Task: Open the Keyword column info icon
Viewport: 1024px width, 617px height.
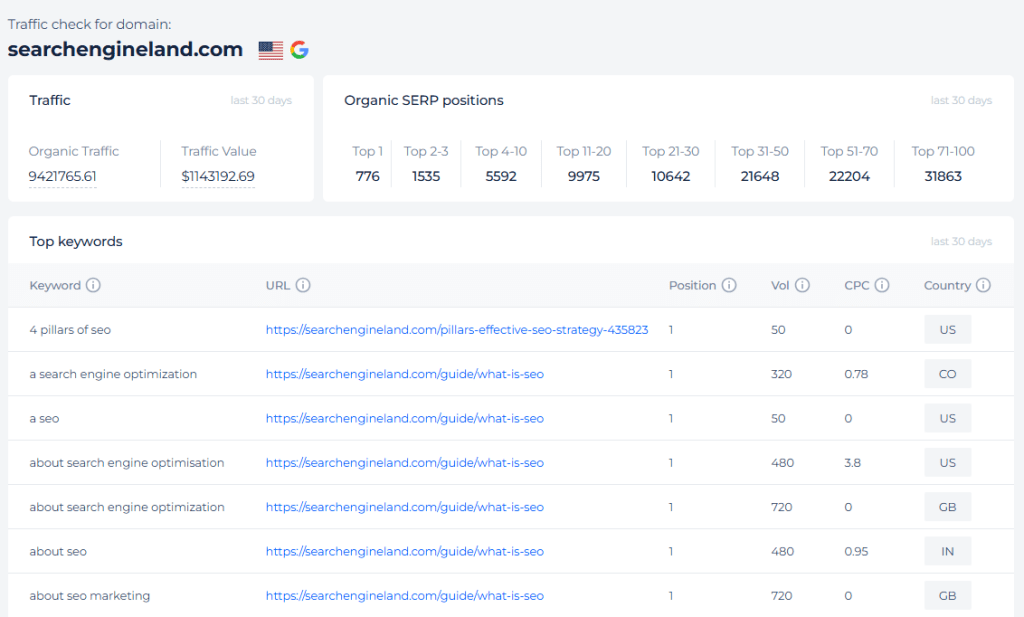Action: point(94,285)
